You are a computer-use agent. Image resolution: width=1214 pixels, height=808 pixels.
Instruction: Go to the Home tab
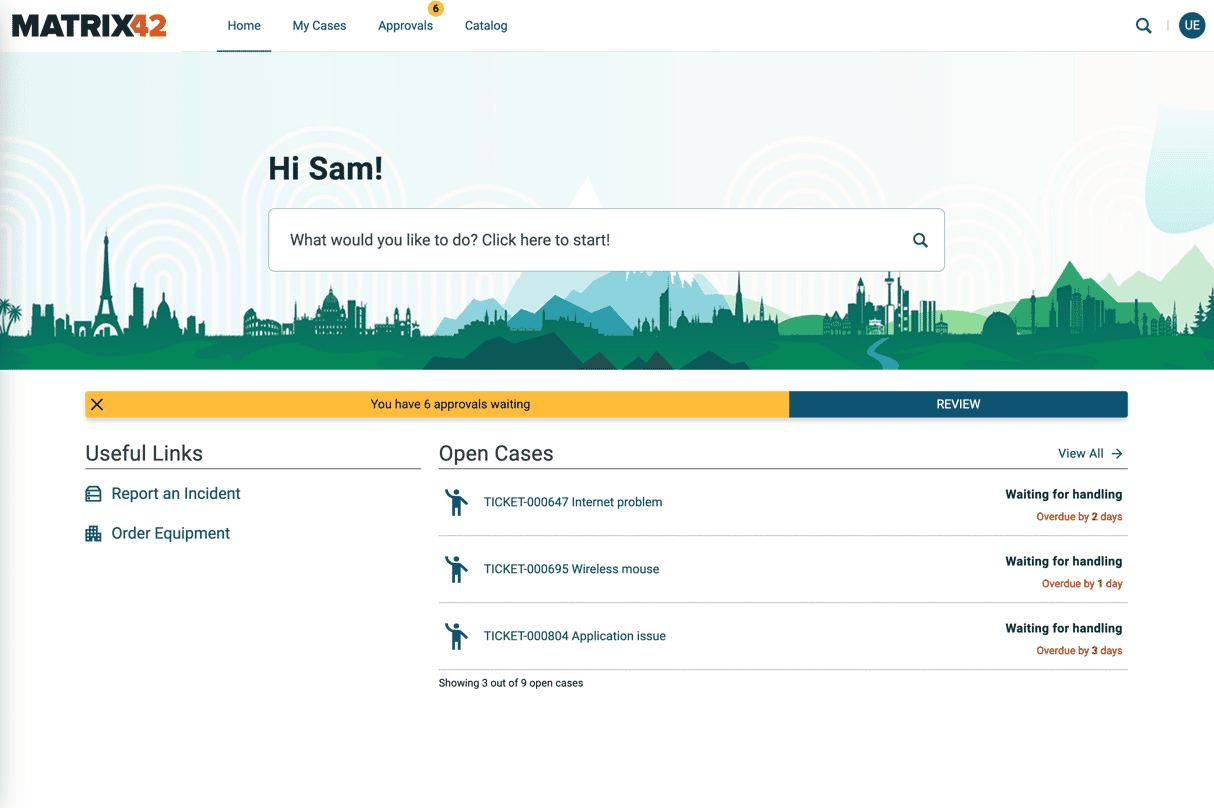pyautogui.click(x=244, y=26)
